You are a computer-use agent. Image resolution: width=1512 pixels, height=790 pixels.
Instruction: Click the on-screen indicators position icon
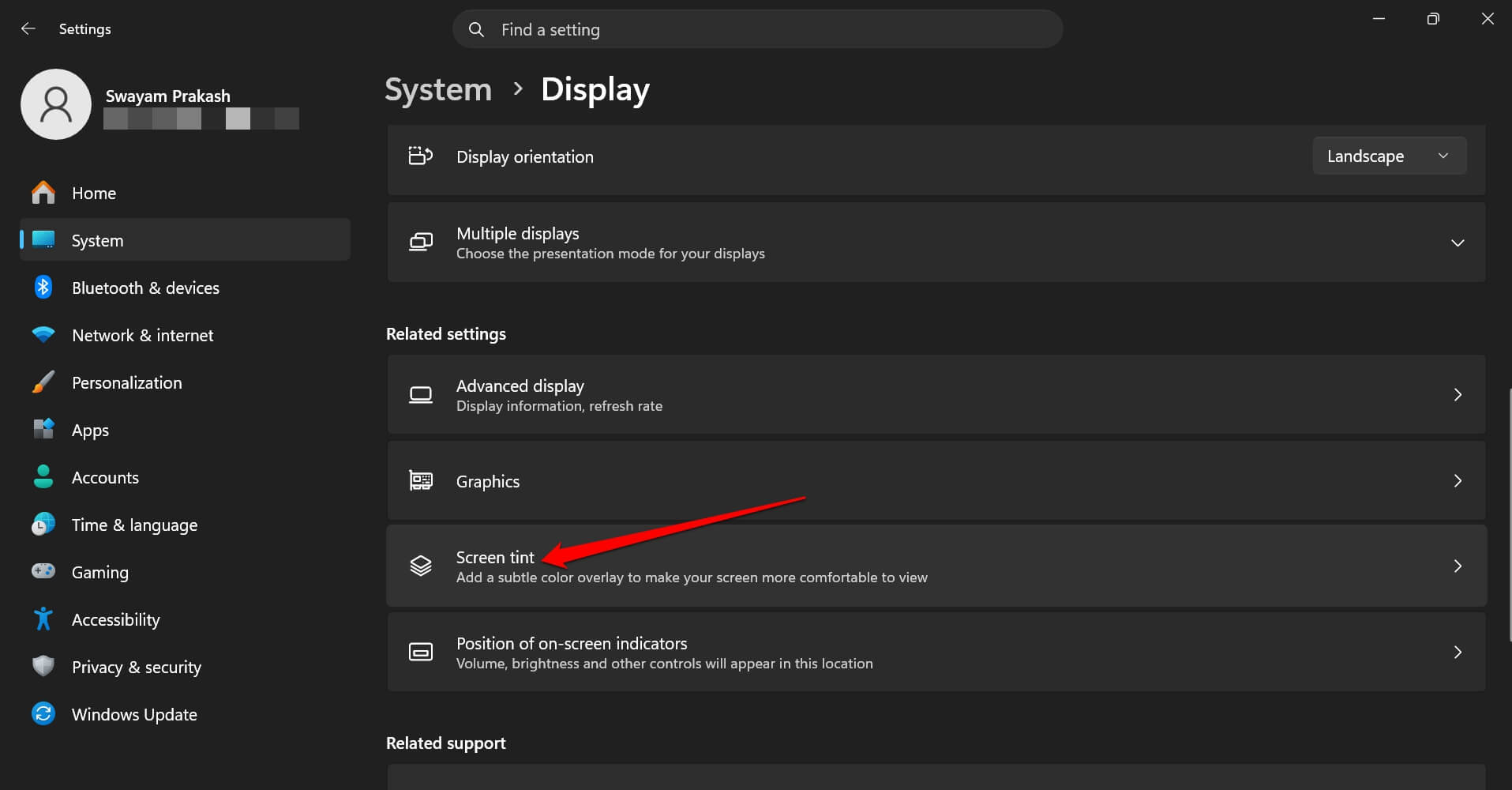click(x=420, y=652)
